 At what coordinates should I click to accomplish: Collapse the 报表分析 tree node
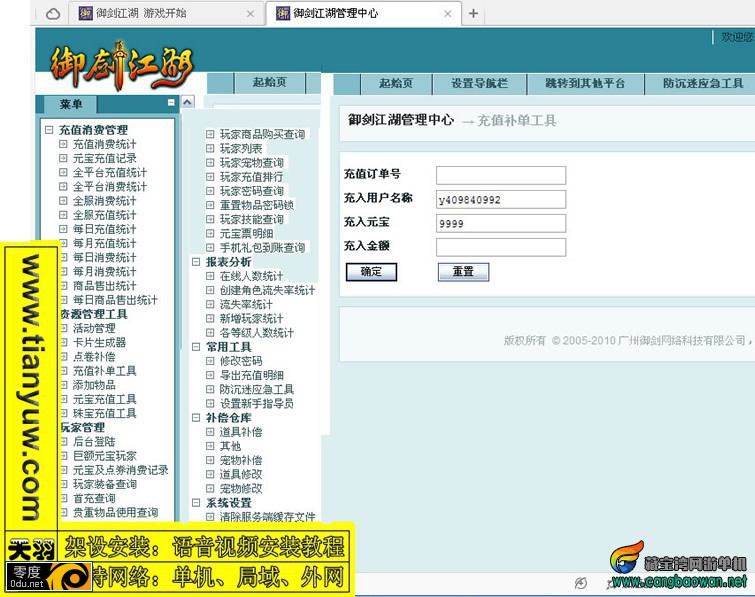(196, 262)
